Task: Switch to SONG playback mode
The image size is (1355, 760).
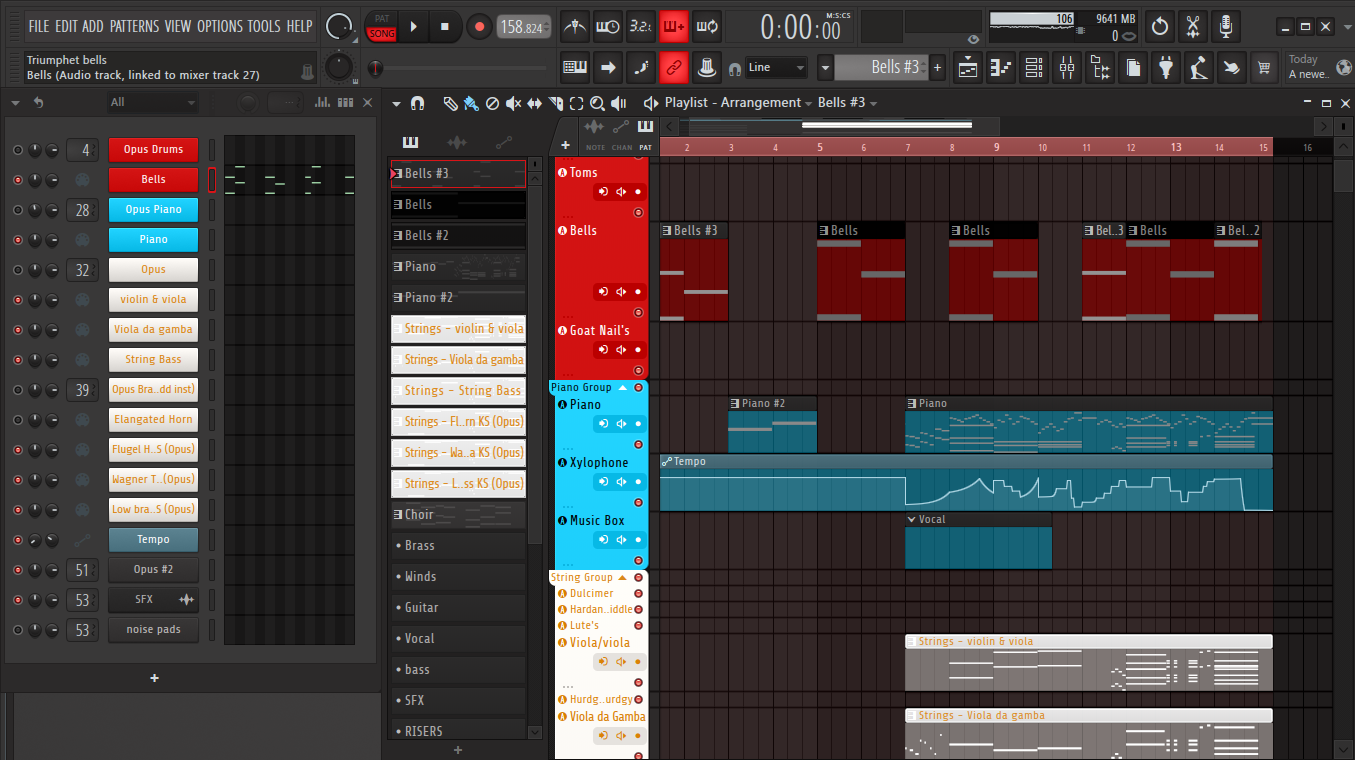Action: click(x=381, y=34)
